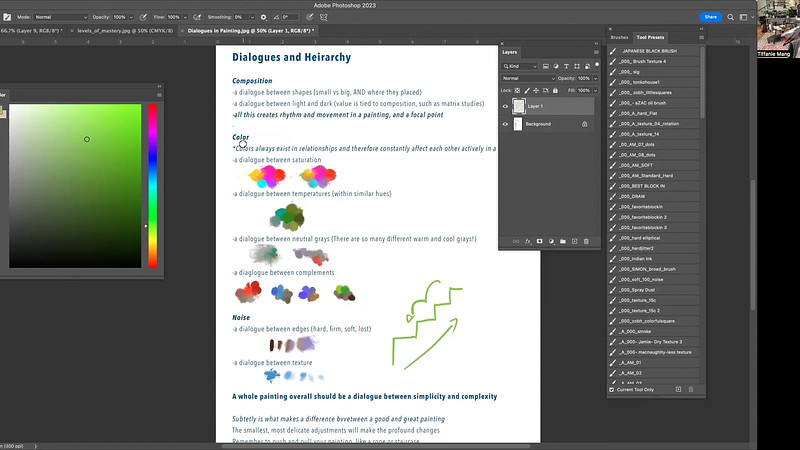Delete tool preset trash icon
Viewport: 800px width, 450px height.
691,389
